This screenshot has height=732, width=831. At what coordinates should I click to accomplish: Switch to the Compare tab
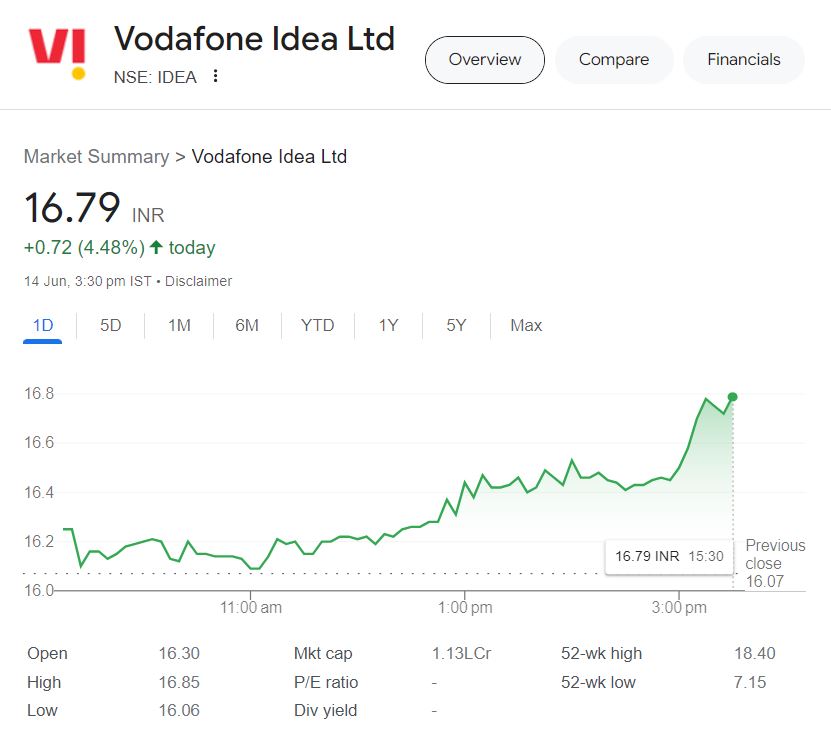[x=614, y=60]
